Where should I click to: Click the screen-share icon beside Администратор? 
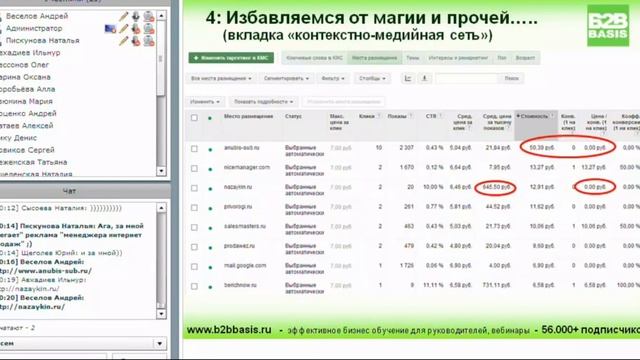pos(110,29)
